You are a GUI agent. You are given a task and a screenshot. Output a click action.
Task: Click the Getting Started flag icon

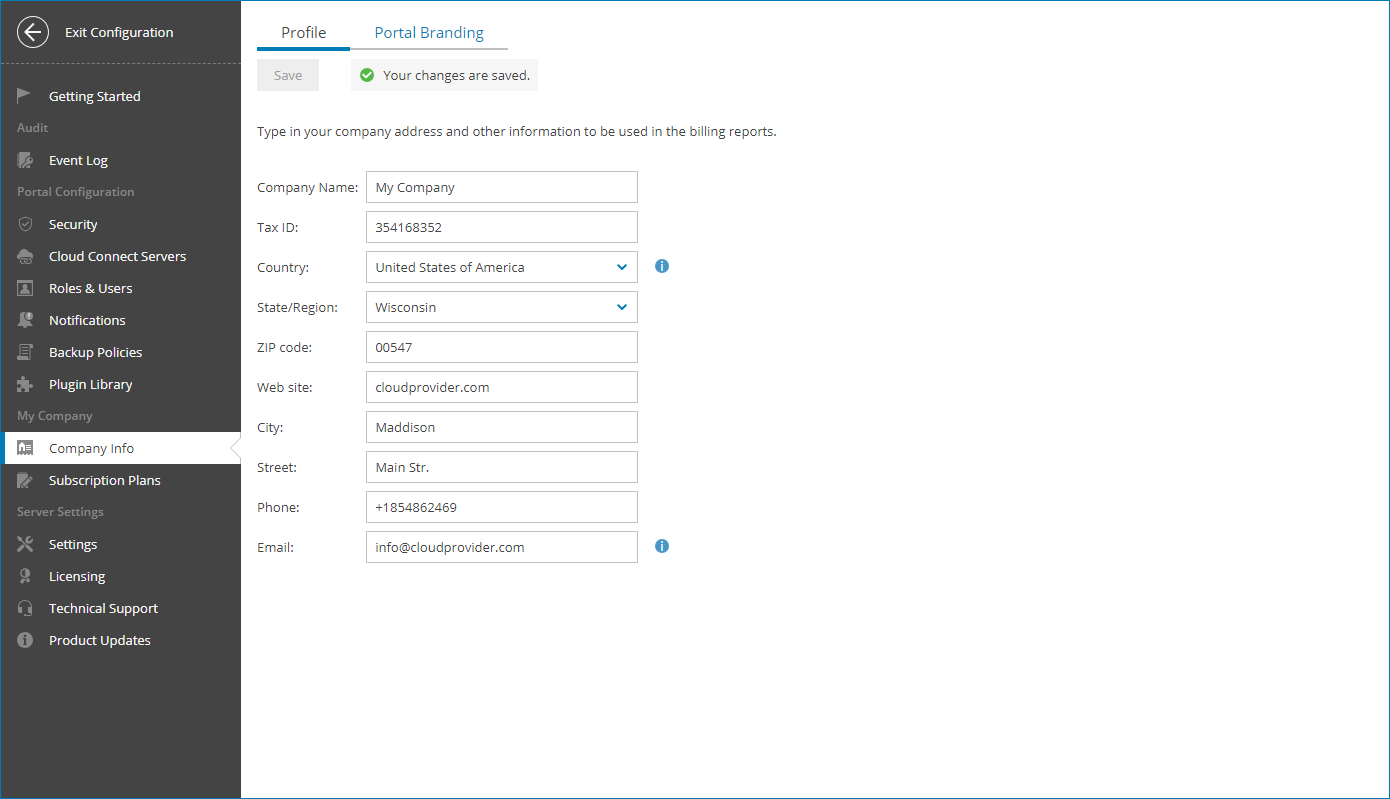(x=25, y=96)
